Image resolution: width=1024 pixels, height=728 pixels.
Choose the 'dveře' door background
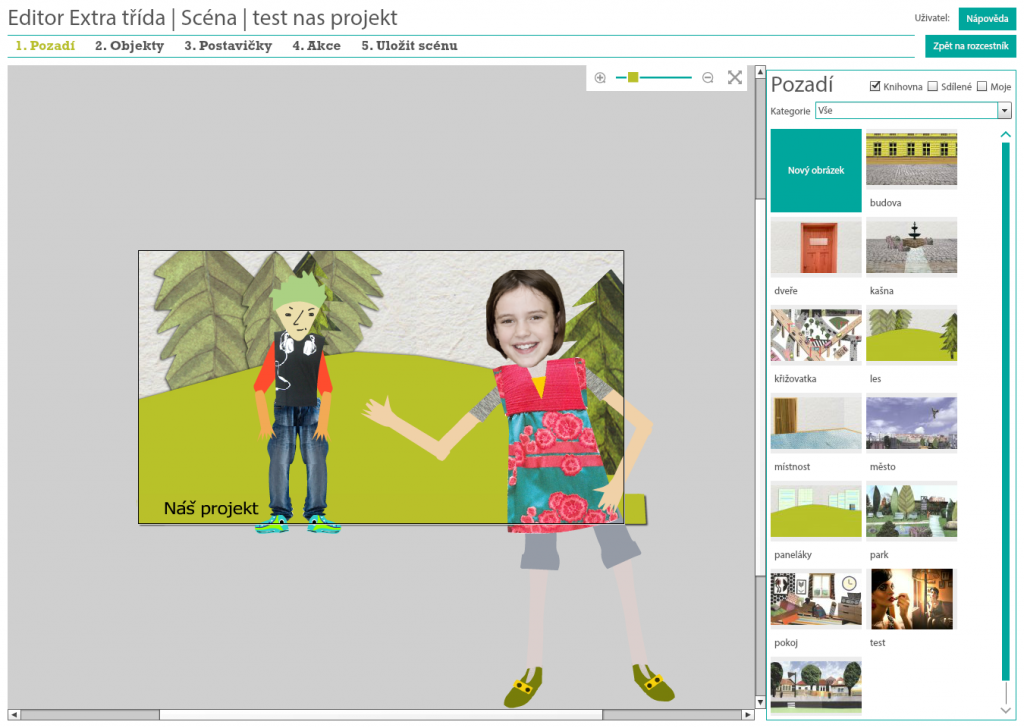click(816, 247)
